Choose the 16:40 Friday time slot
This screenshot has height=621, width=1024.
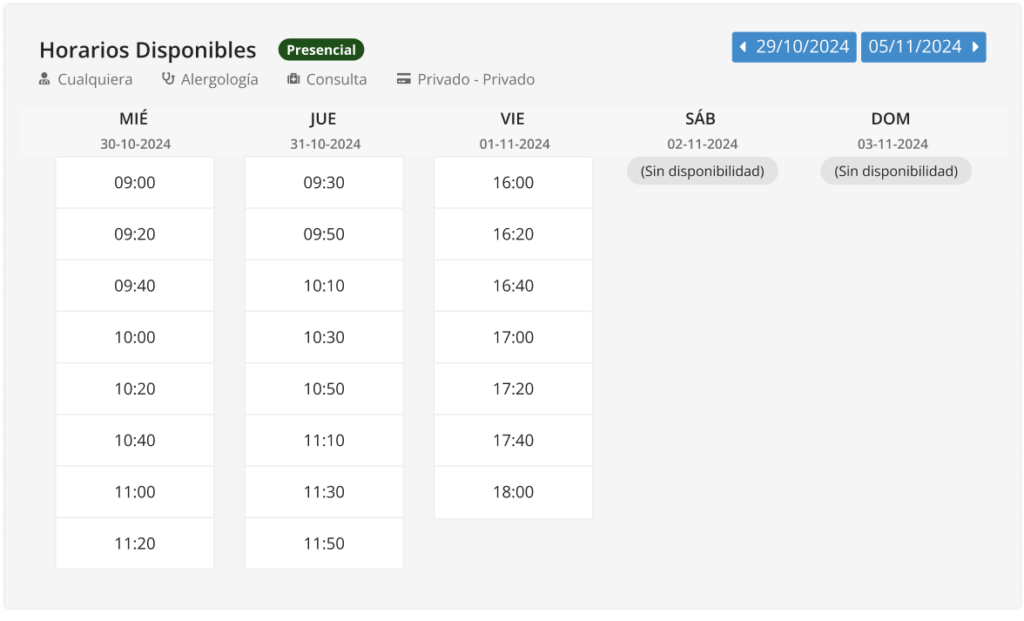(513, 286)
